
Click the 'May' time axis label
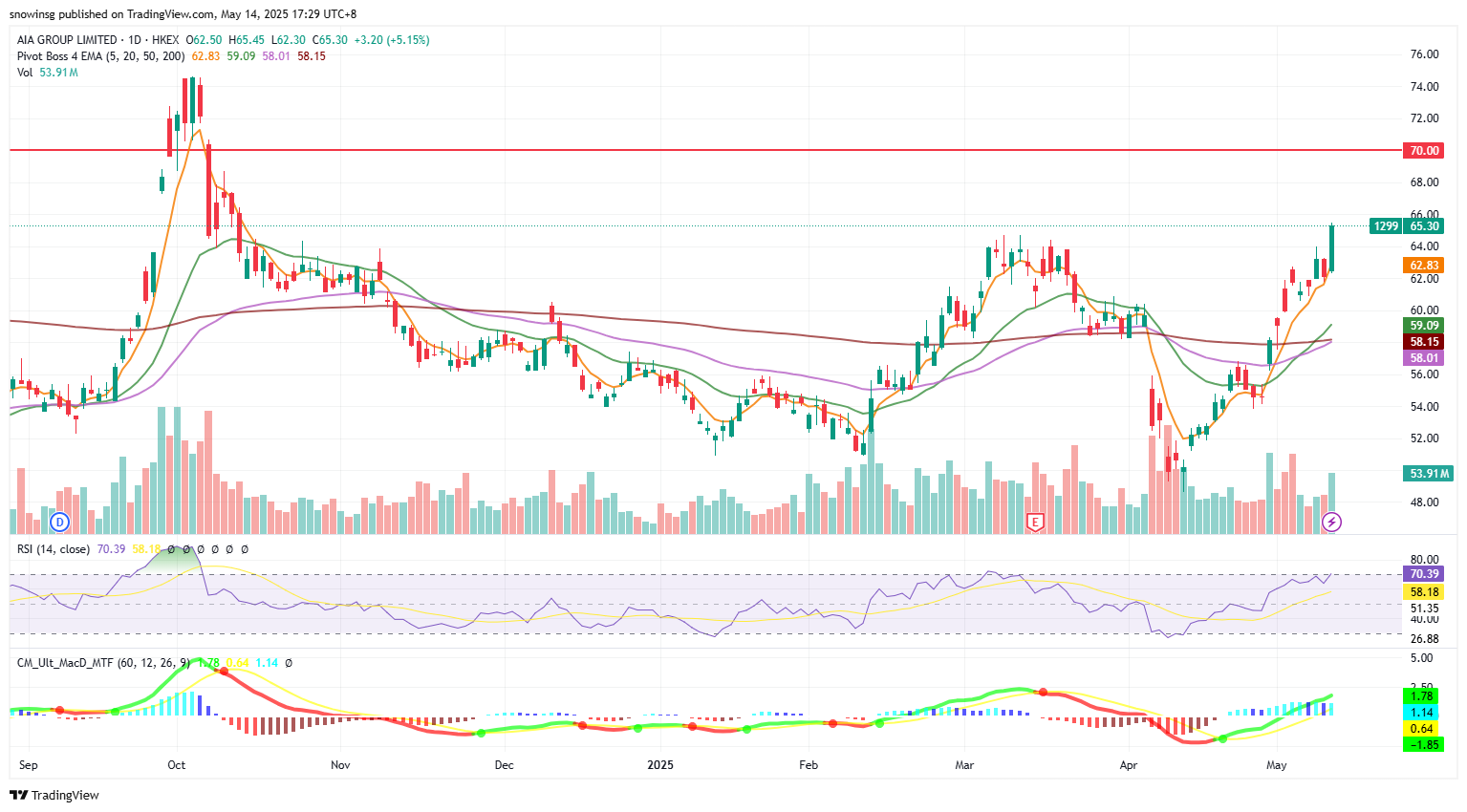coord(1276,765)
